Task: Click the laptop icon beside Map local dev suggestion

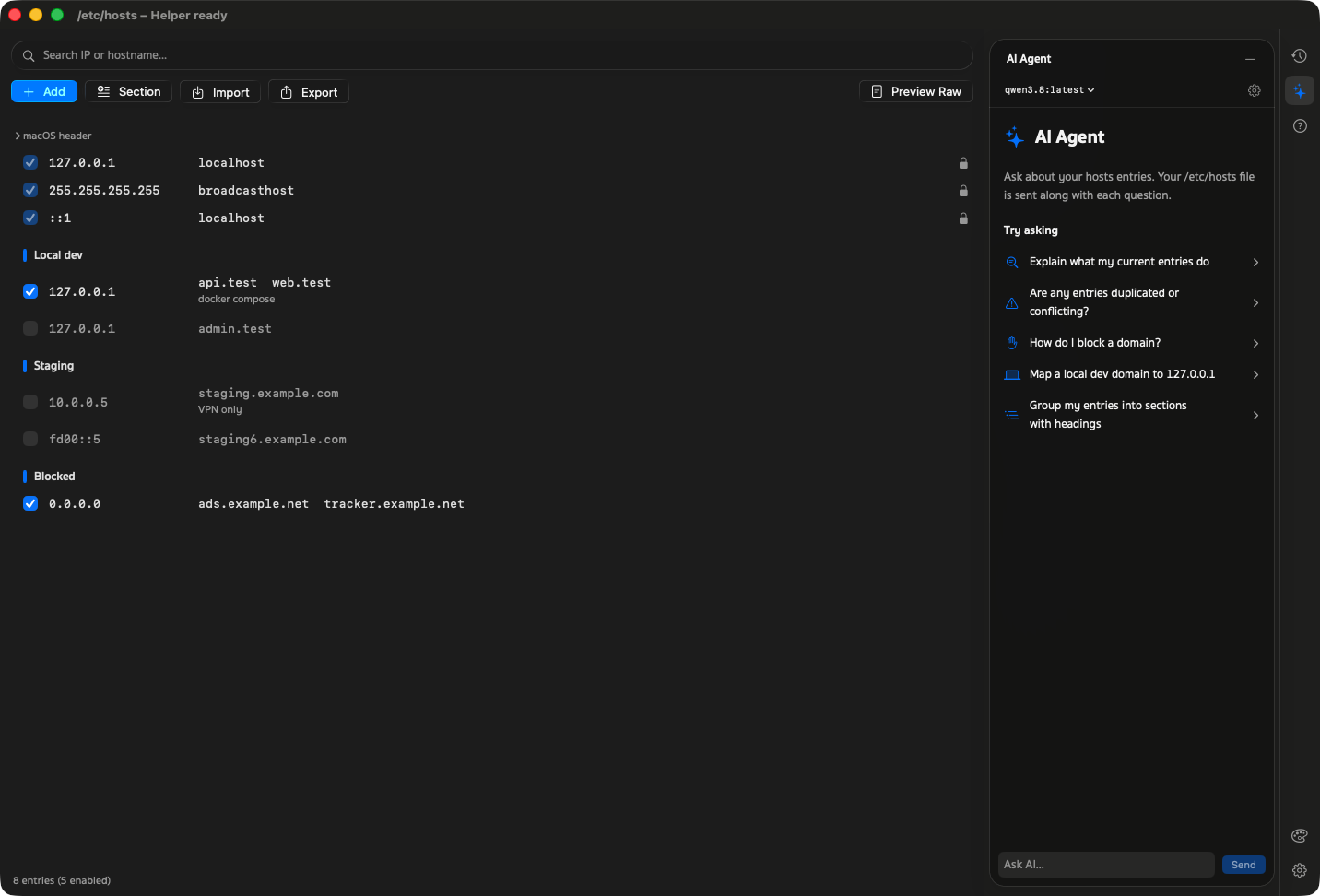Action: (1012, 374)
